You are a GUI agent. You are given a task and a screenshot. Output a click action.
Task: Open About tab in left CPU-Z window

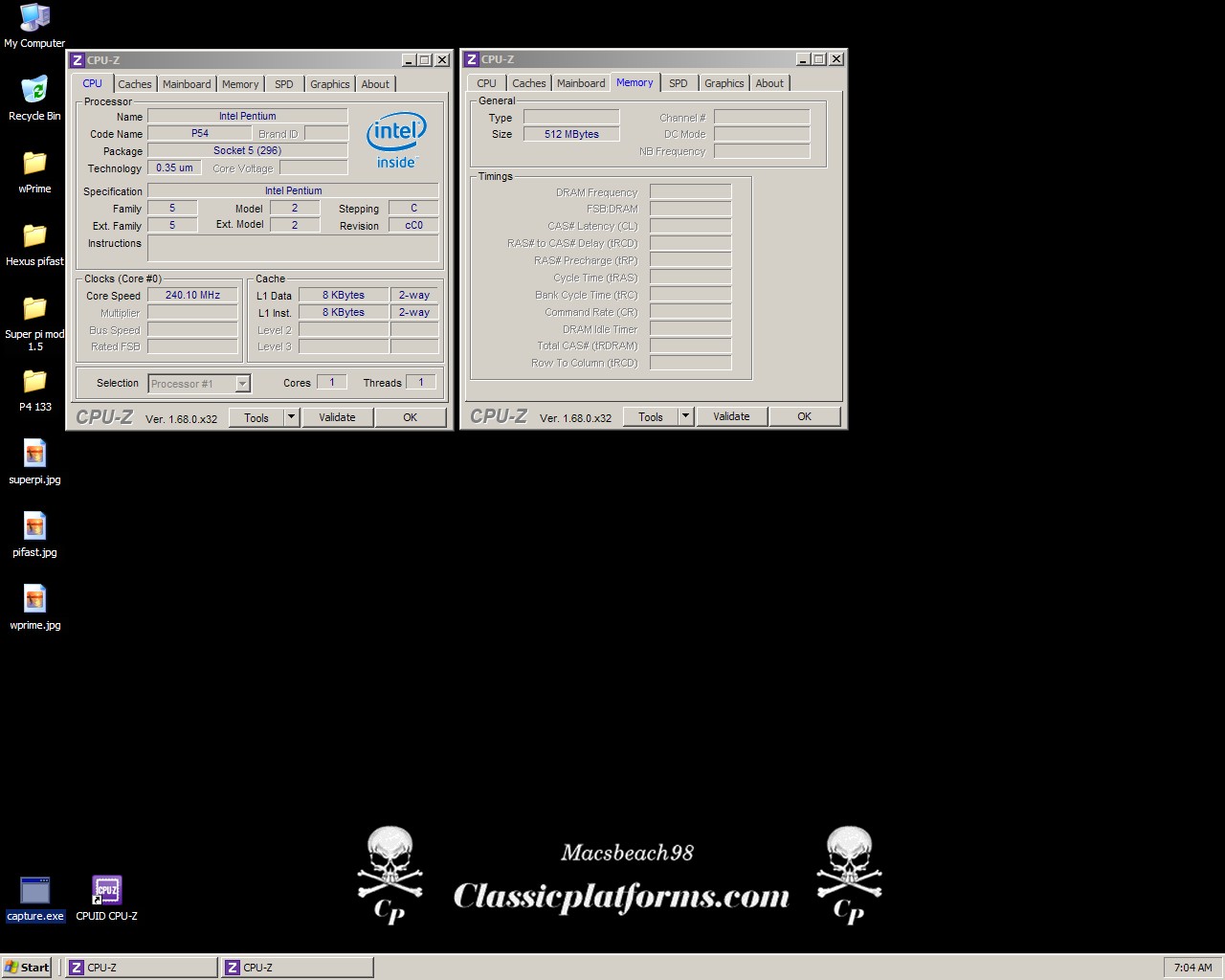[375, 84]
